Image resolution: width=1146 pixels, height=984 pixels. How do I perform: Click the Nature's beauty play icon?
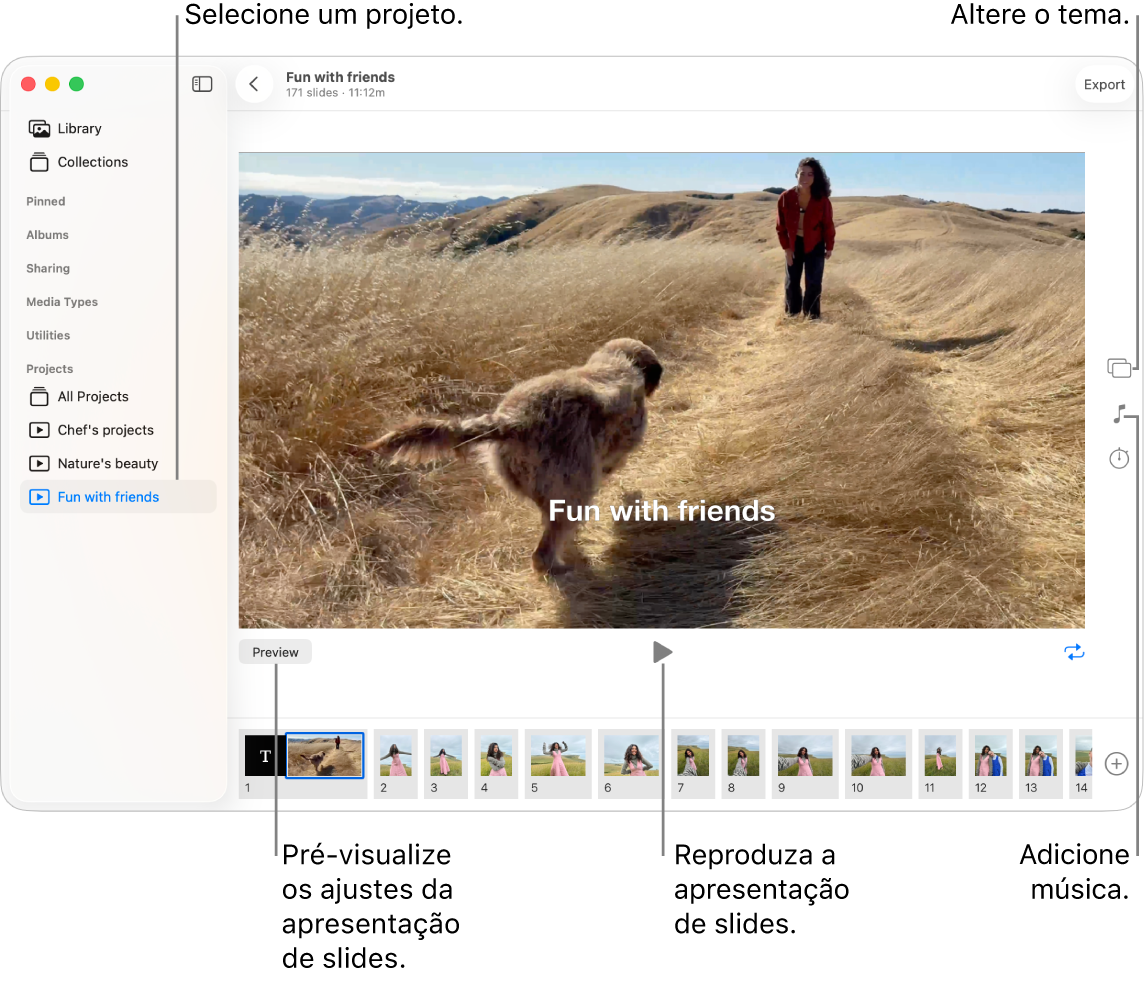click(39, 463)
